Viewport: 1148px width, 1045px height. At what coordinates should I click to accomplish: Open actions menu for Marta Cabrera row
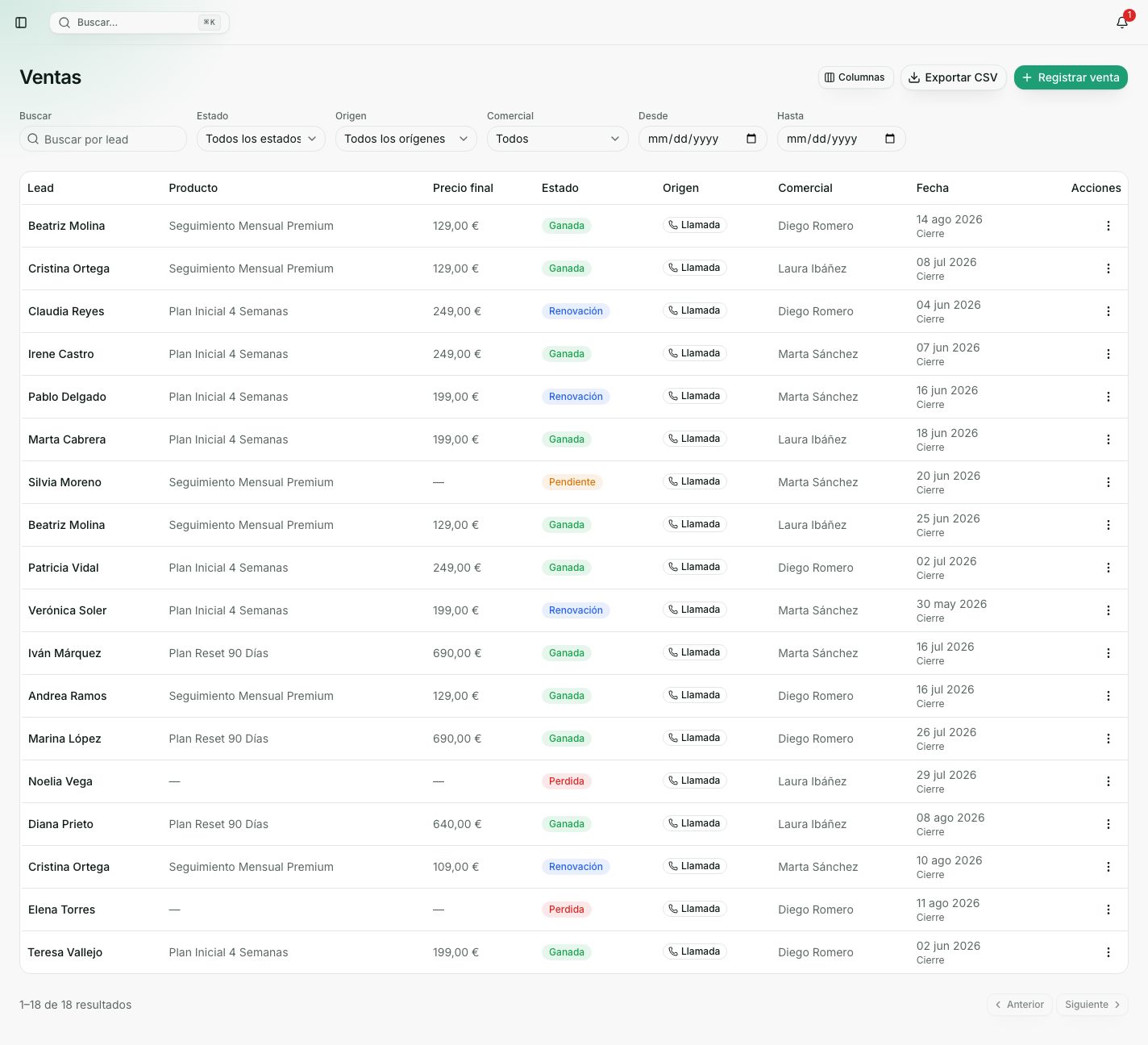[x=1108, y=439]
